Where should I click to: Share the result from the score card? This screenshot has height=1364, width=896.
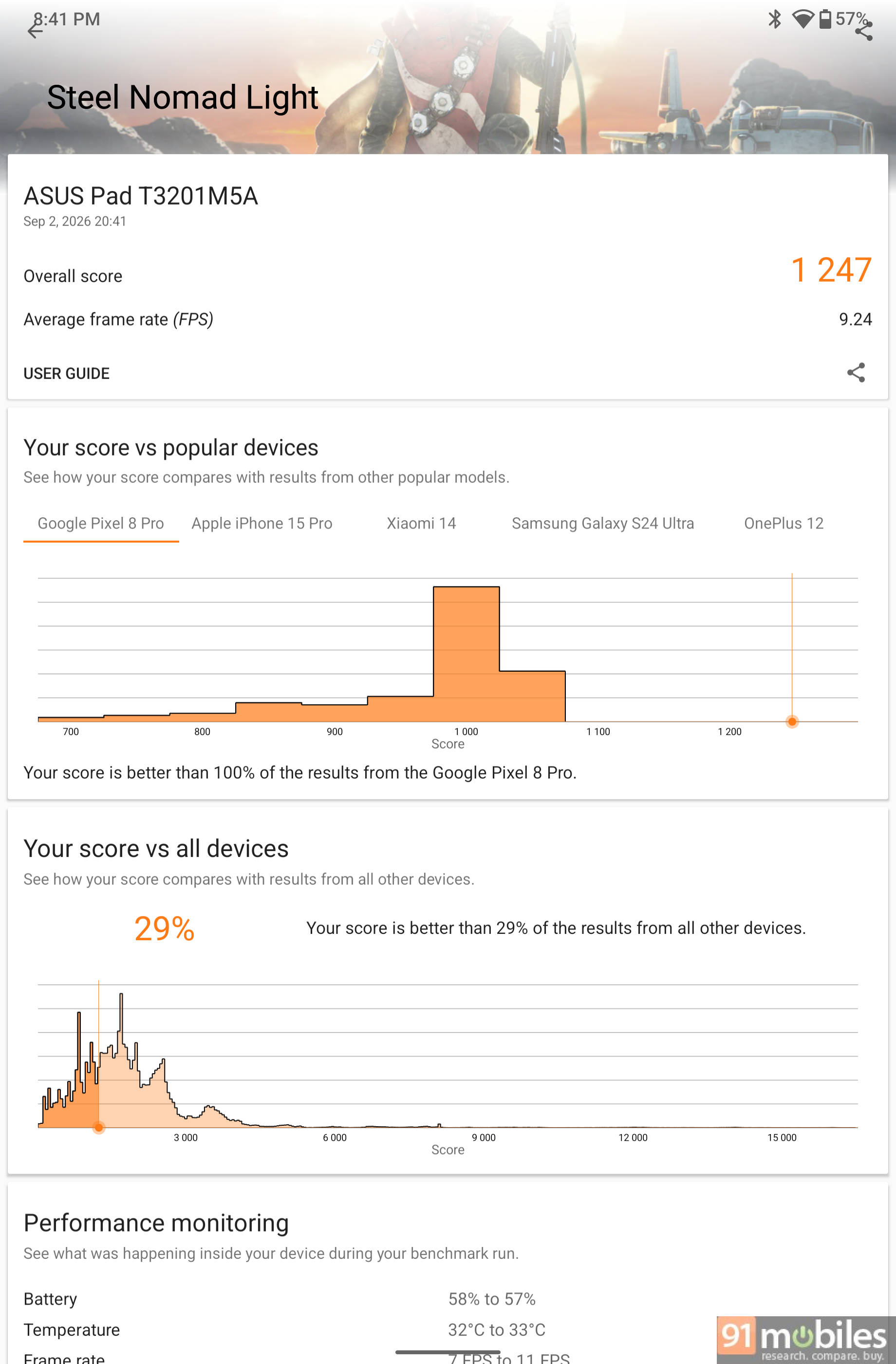856,373
